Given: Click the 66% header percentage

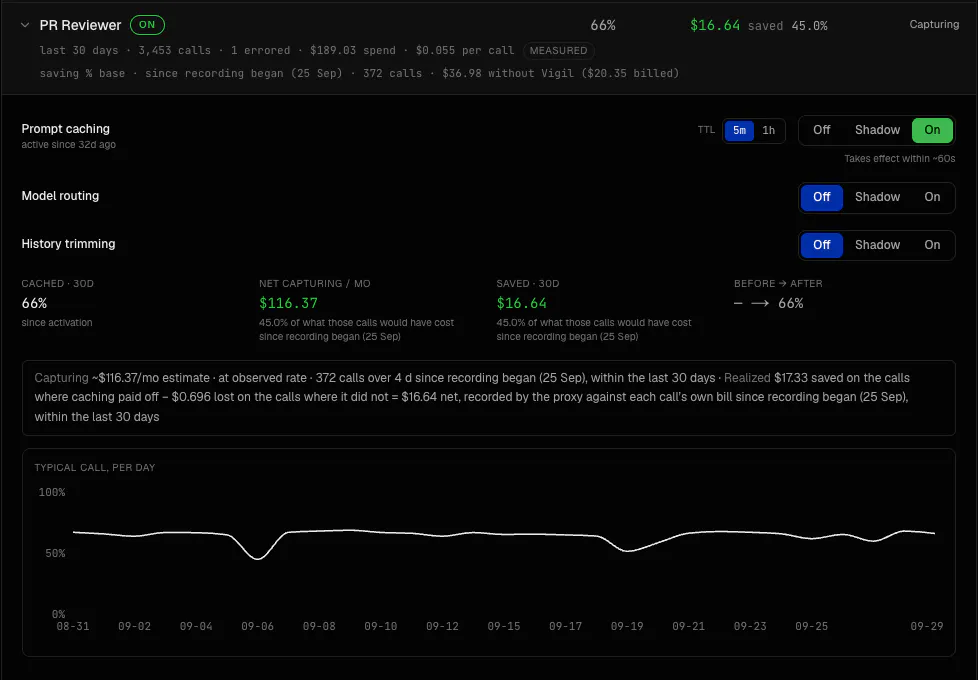Looking at the screenshot, I should pyautogui.click(x=603, y=26).
